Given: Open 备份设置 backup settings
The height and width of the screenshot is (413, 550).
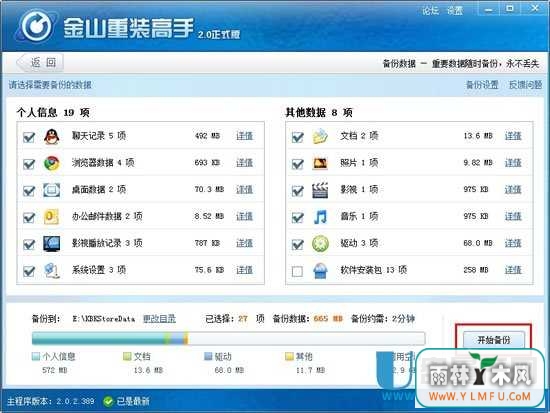Looking at the screenshot, I should coord(482,85).
